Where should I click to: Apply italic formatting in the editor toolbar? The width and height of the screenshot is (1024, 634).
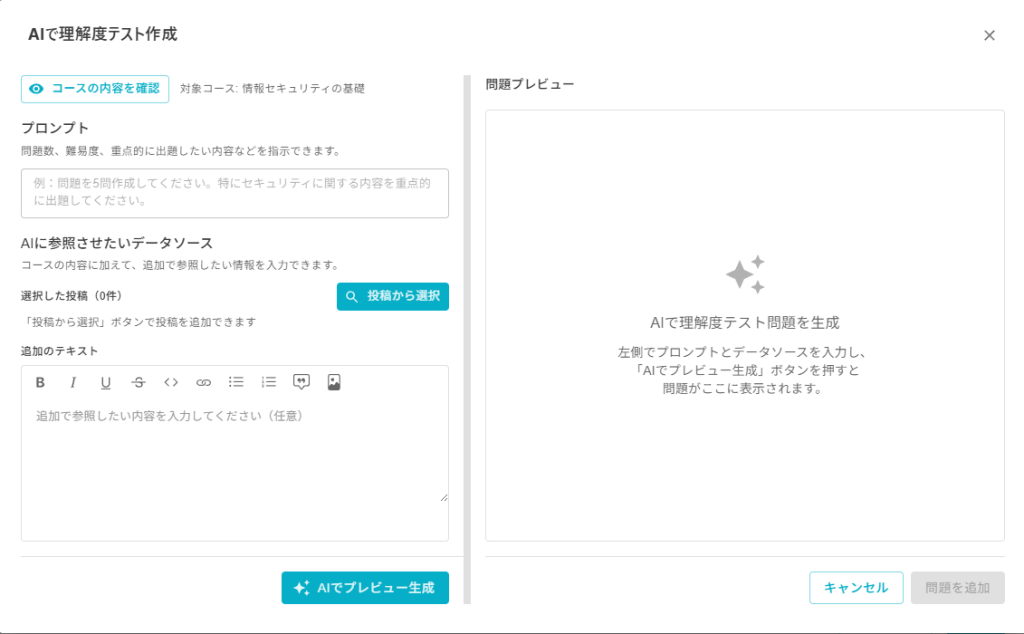[73, 382]
